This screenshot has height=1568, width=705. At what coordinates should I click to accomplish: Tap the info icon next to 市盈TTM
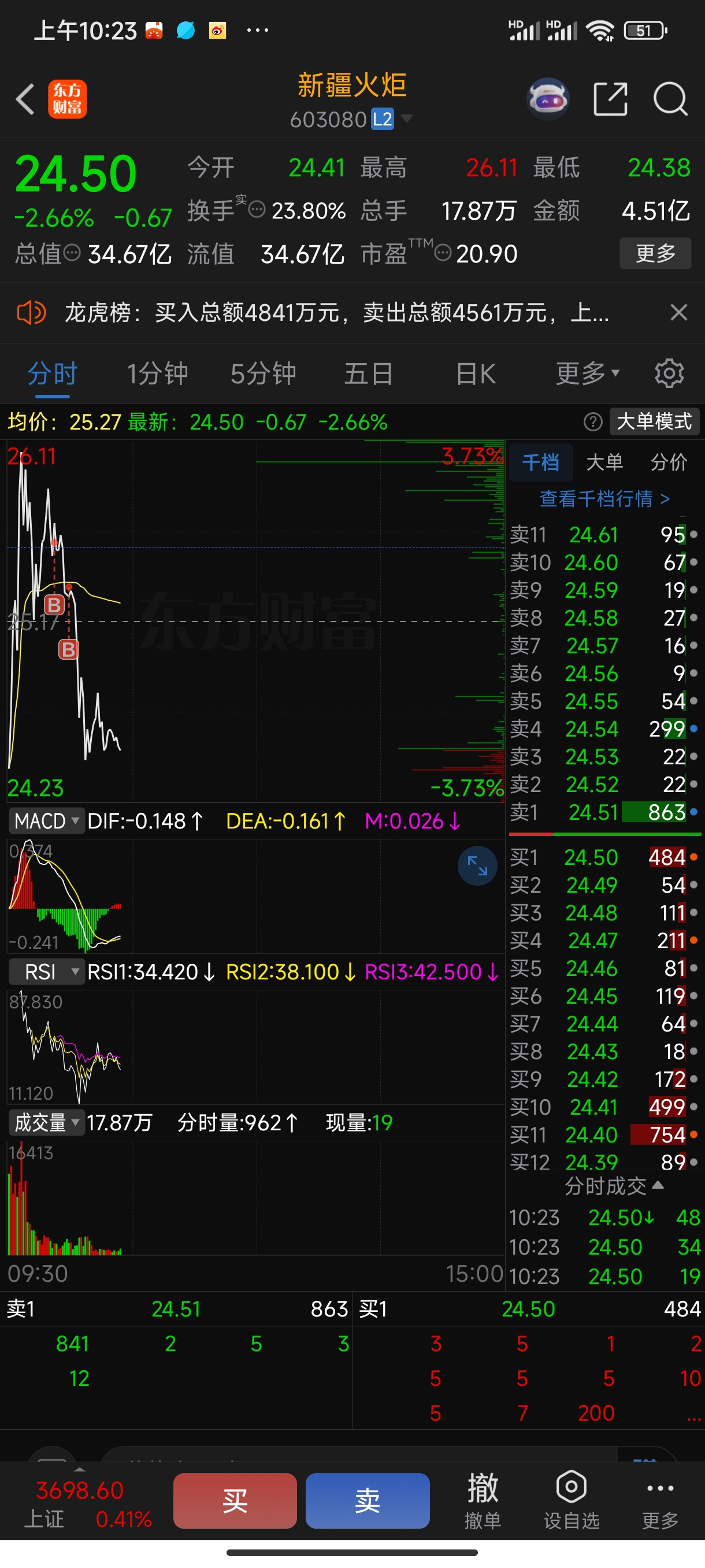tap(443, 252)
